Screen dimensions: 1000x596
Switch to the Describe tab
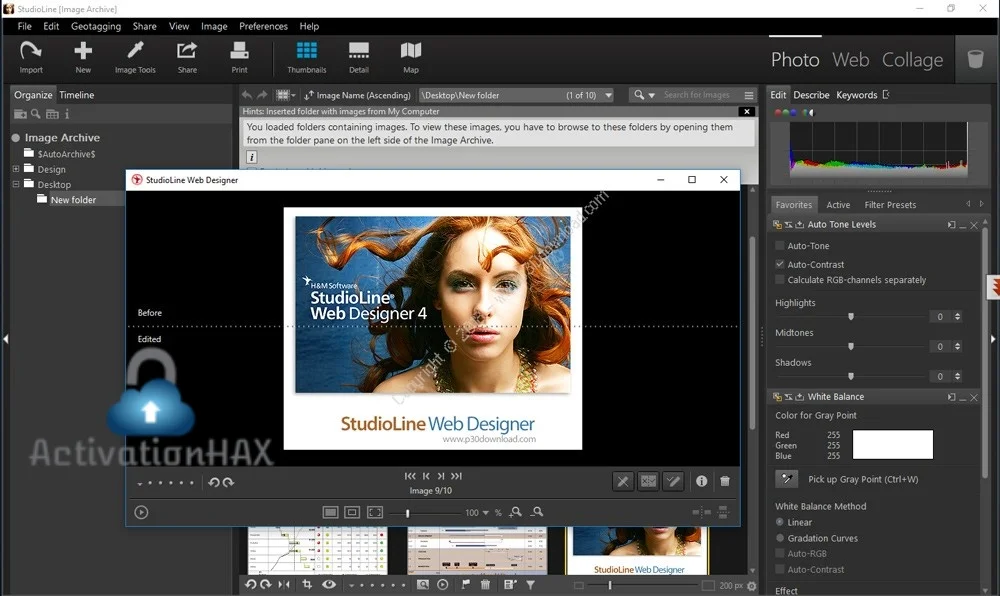(811, 95)
